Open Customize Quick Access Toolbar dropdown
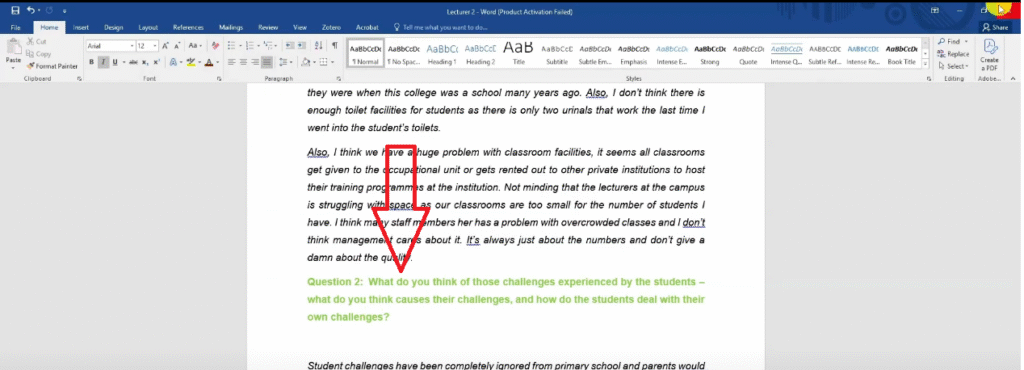 64,11
